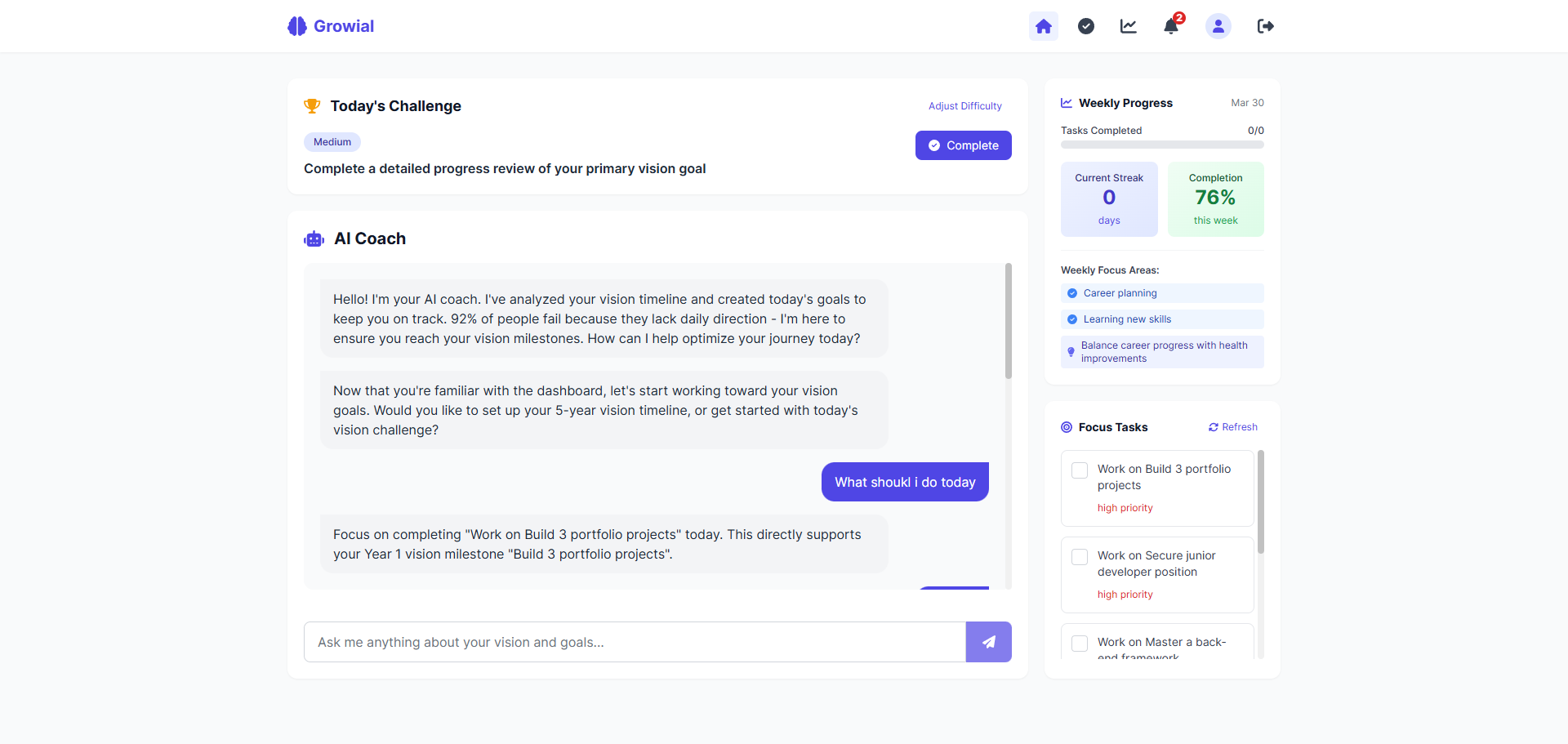This screenshot has height=744, width=1568.
Task: Click the check icon next to Career planning
Action: (1072, 293)
